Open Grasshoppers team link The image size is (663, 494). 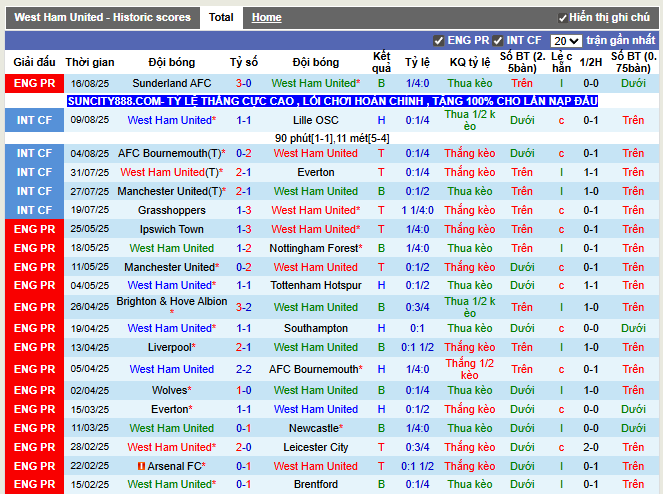pyautogui.click(x=172, y=210)
